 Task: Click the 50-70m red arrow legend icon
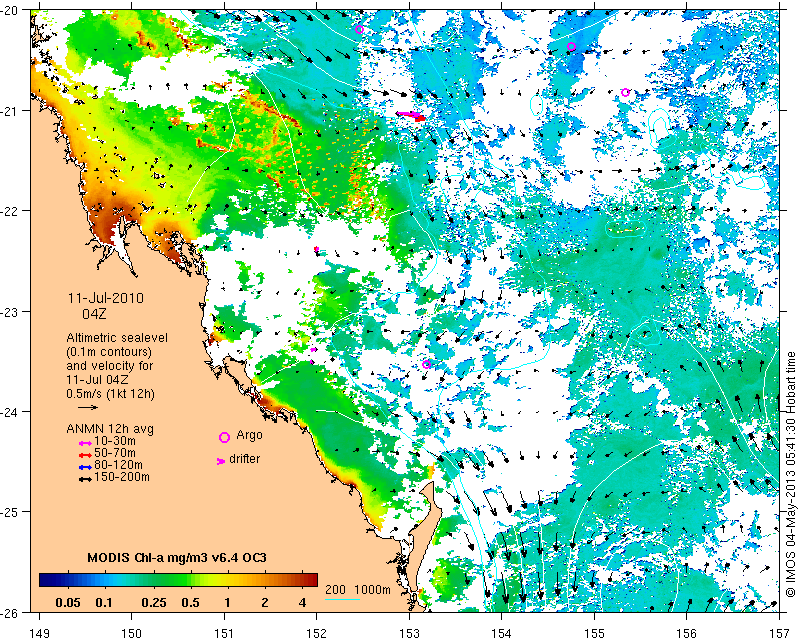point(85,454)
